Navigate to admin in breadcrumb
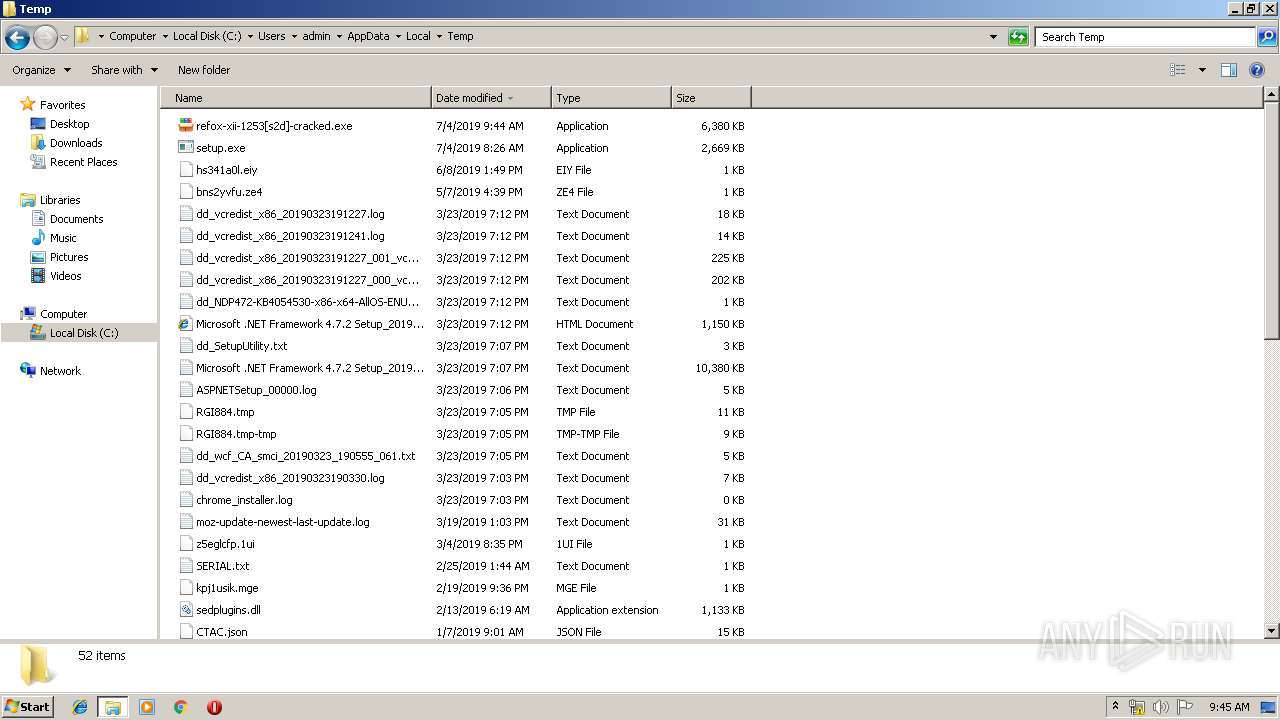Image resolution: width=1280 pixels, height=720 pixels. coord(316,36)
